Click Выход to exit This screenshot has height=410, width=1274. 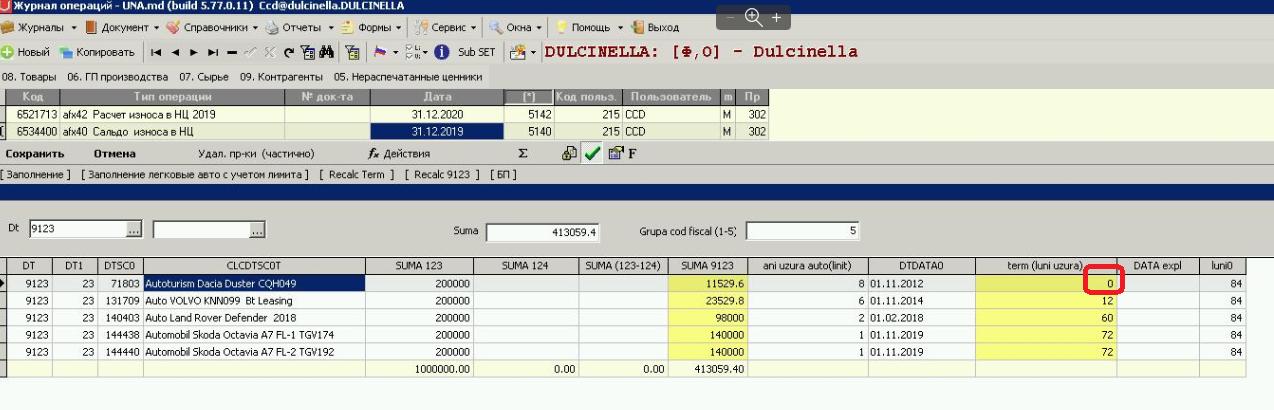(x=654, y=27)
